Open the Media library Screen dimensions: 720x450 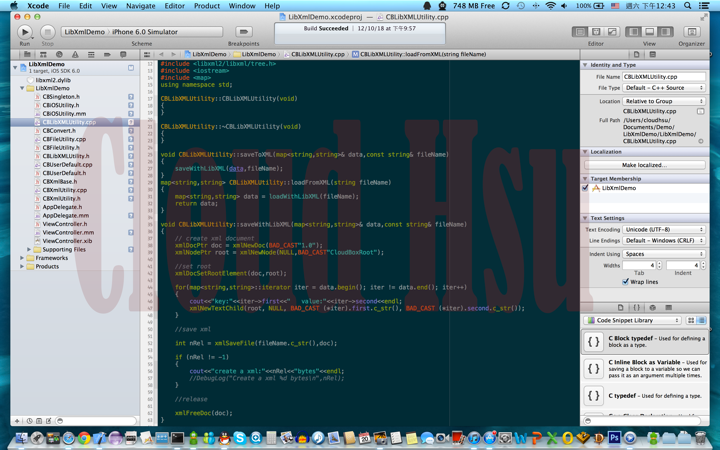[669, 308]
